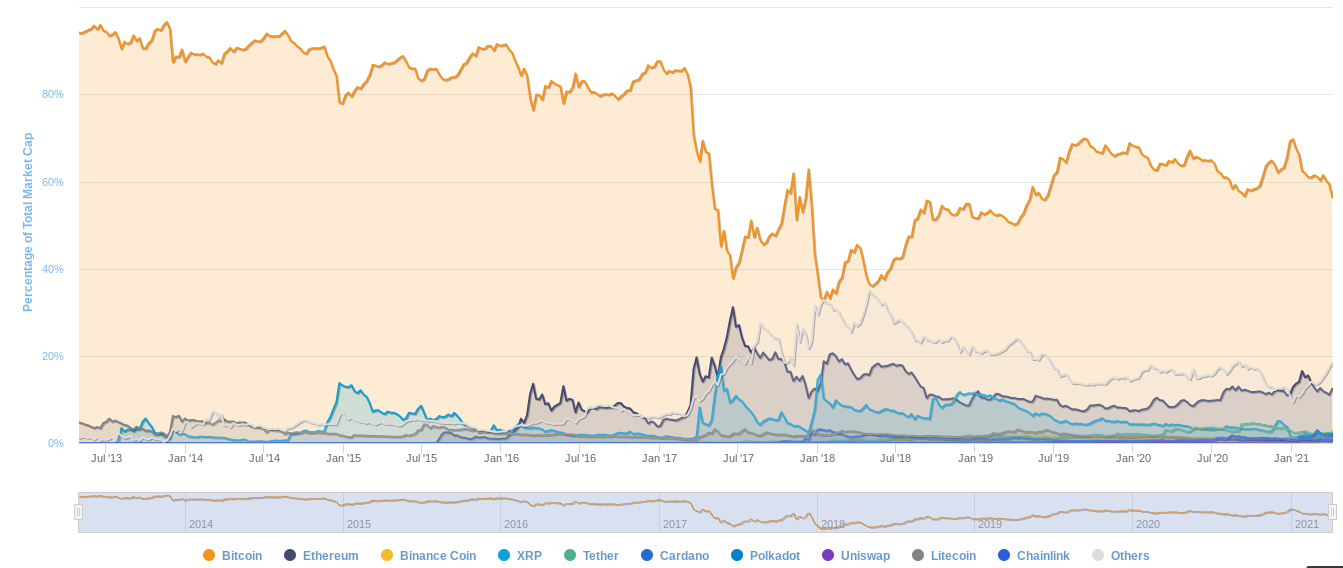Click the Percentage of Total Market Cap title
1343x568 pixels.
[28, 222]
